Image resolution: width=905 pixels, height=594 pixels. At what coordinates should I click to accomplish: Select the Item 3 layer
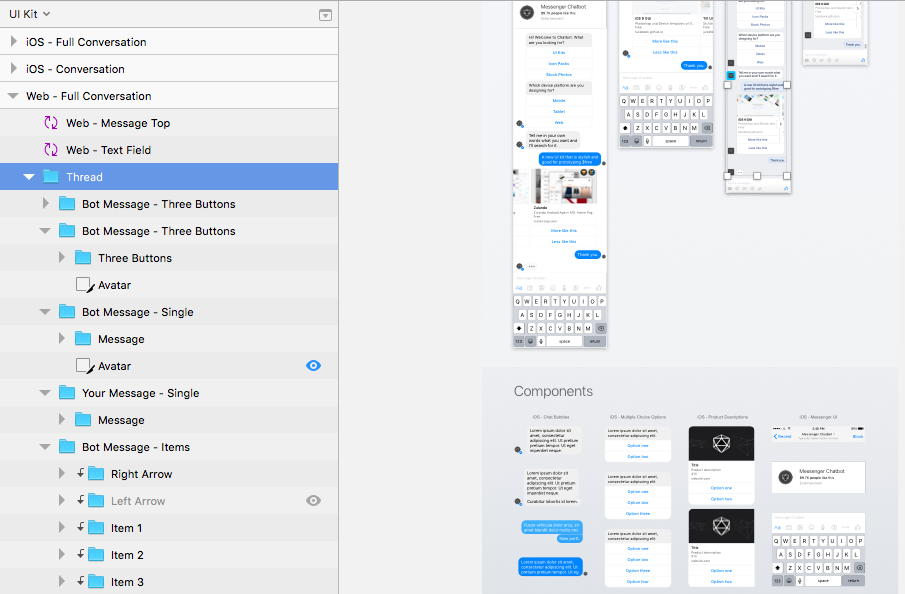[x=127, y=582]
